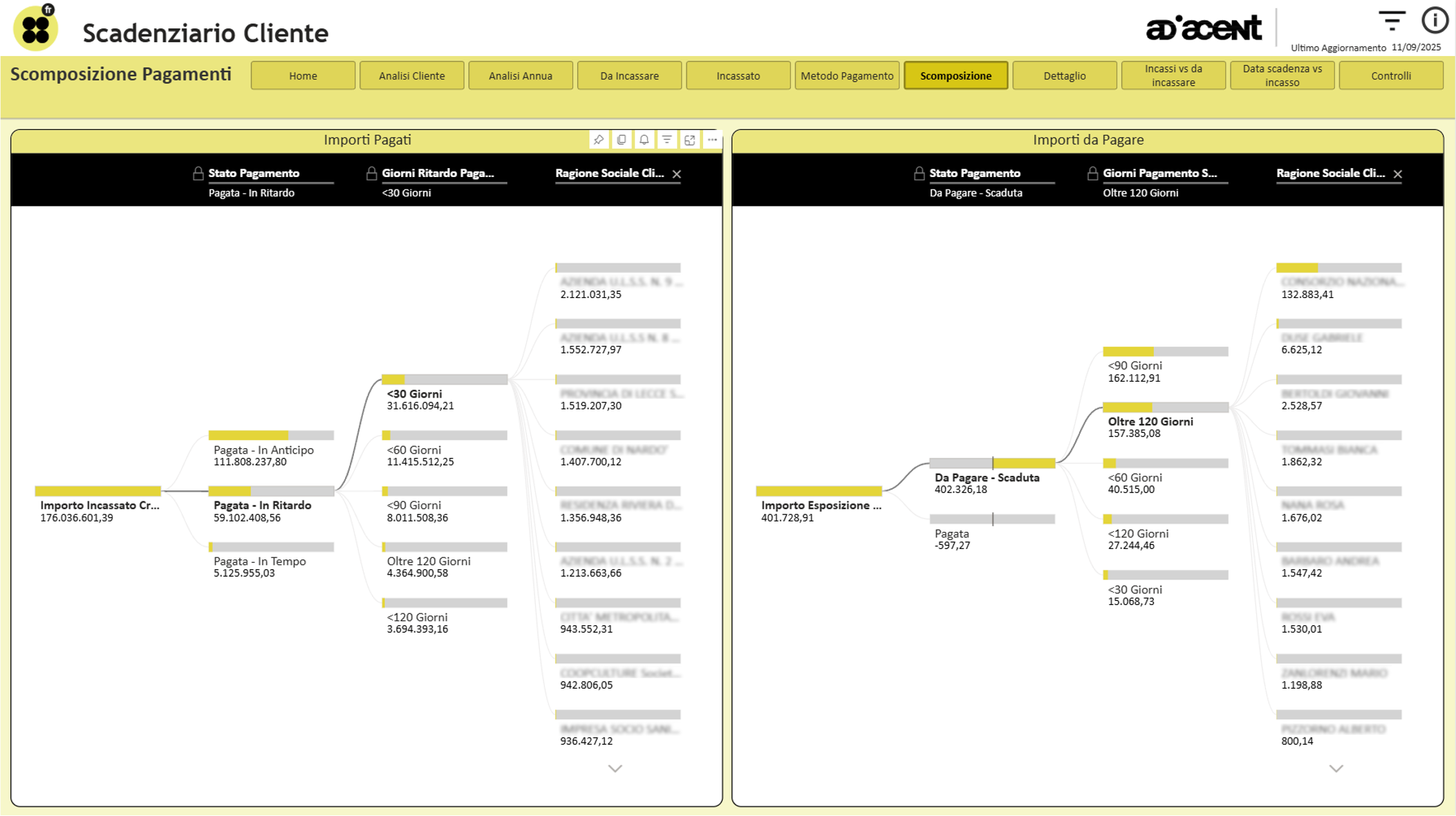Switch to the Dettaglio tab
Screen dimensions: 1456x816
1064,75
